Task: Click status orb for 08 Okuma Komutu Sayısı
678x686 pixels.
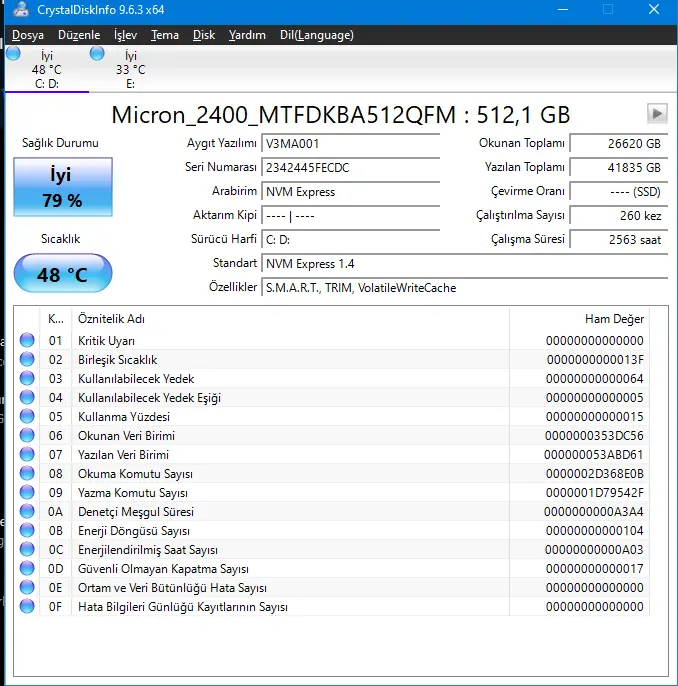Action: pos(27,473)
